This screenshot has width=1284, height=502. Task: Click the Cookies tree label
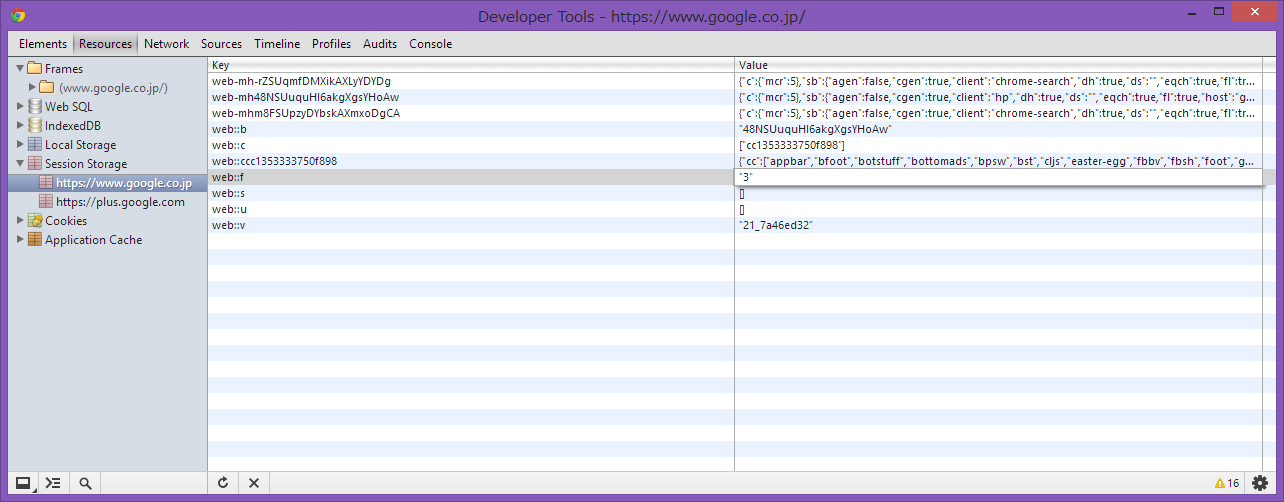(66, 221)
